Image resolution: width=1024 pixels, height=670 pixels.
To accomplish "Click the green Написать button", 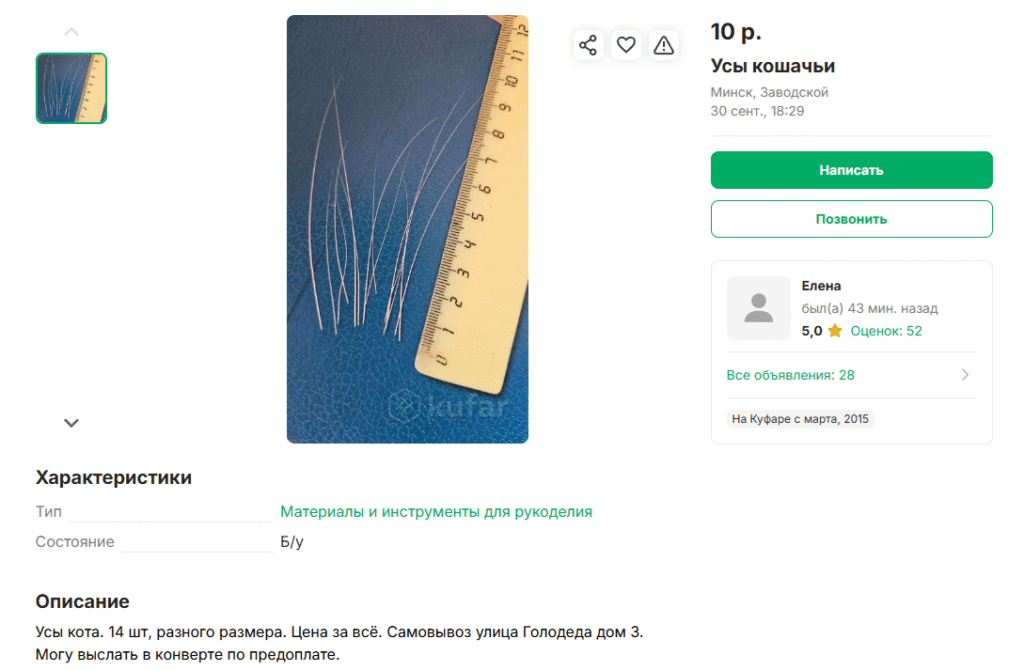I will pyautogui.click(x=852, y=170).
